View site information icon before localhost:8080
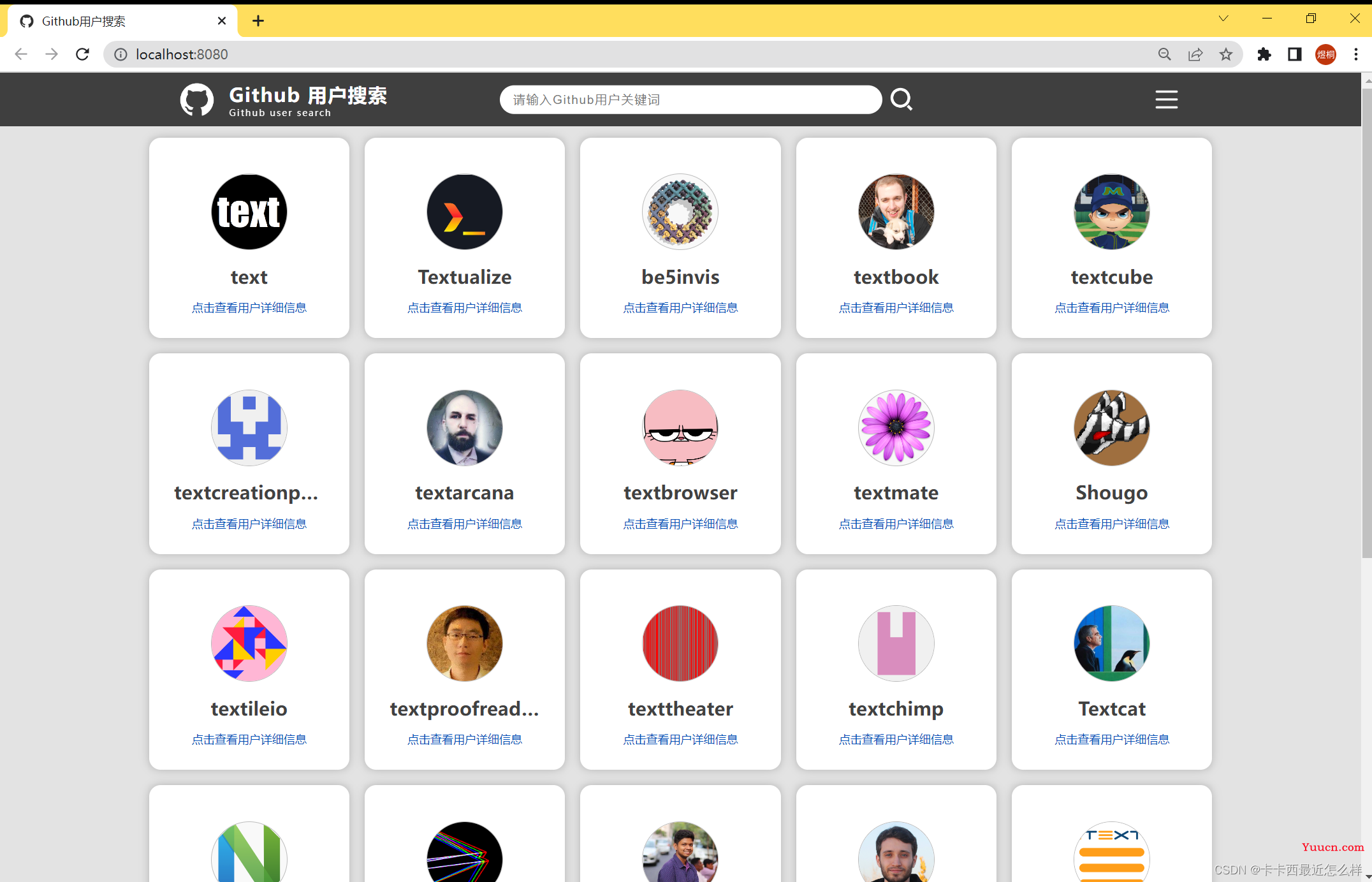Image resolution: width=1372 pixels, height=882 pixels. [x=120, y=54]
